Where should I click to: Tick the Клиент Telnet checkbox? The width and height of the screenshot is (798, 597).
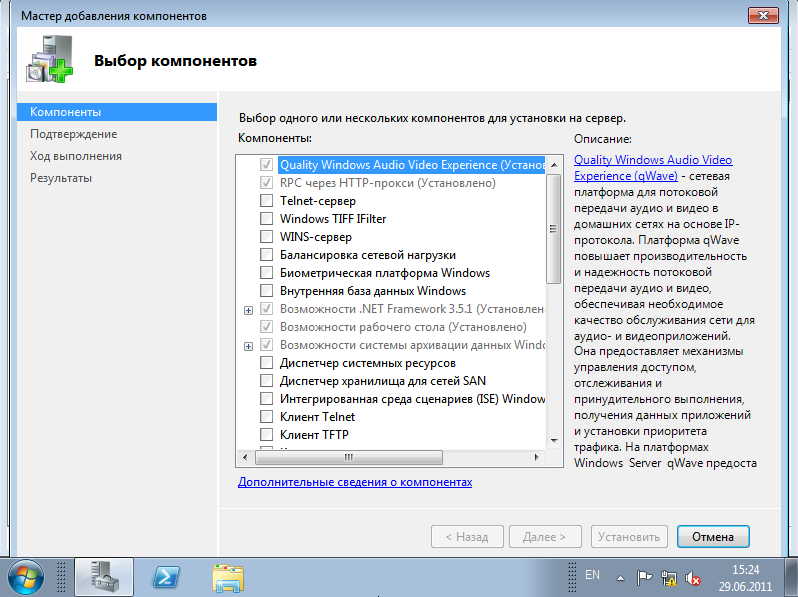coord(266,417)
